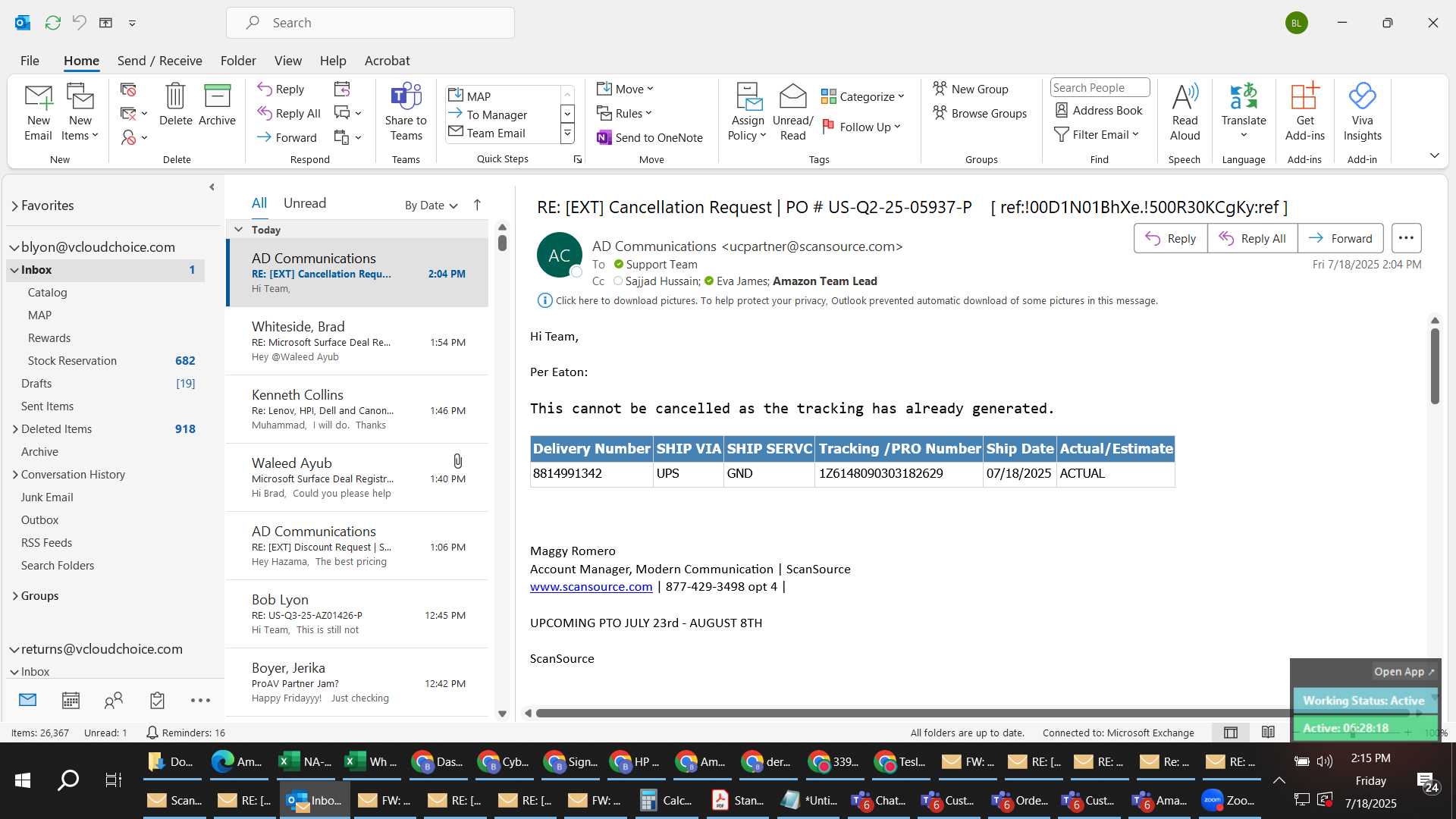Screen dimensions: 1456x819
Task: Show only Unread messages
Action: coord(304,203)
